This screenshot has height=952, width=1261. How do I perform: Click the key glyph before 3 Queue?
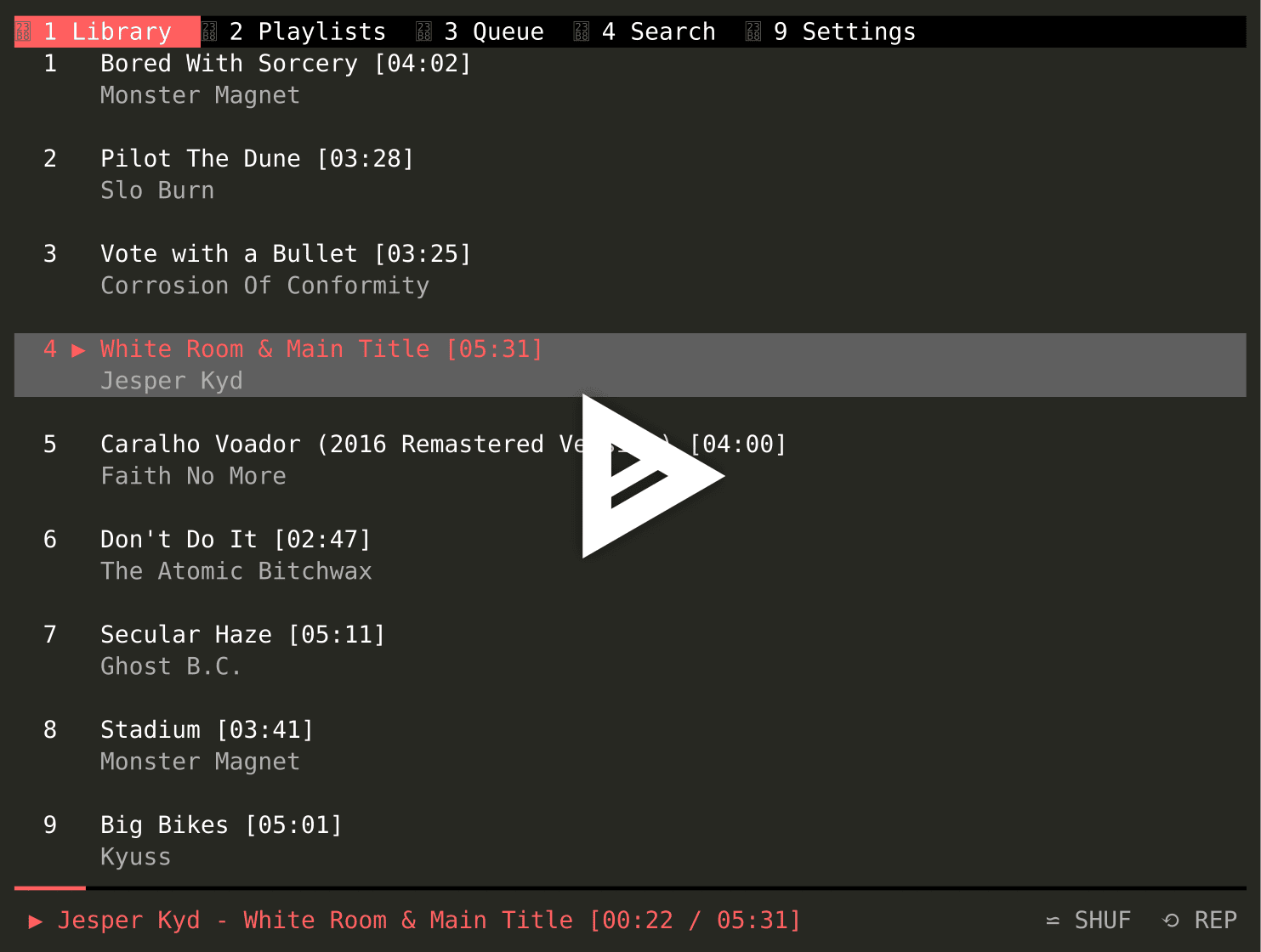(423, 31)
